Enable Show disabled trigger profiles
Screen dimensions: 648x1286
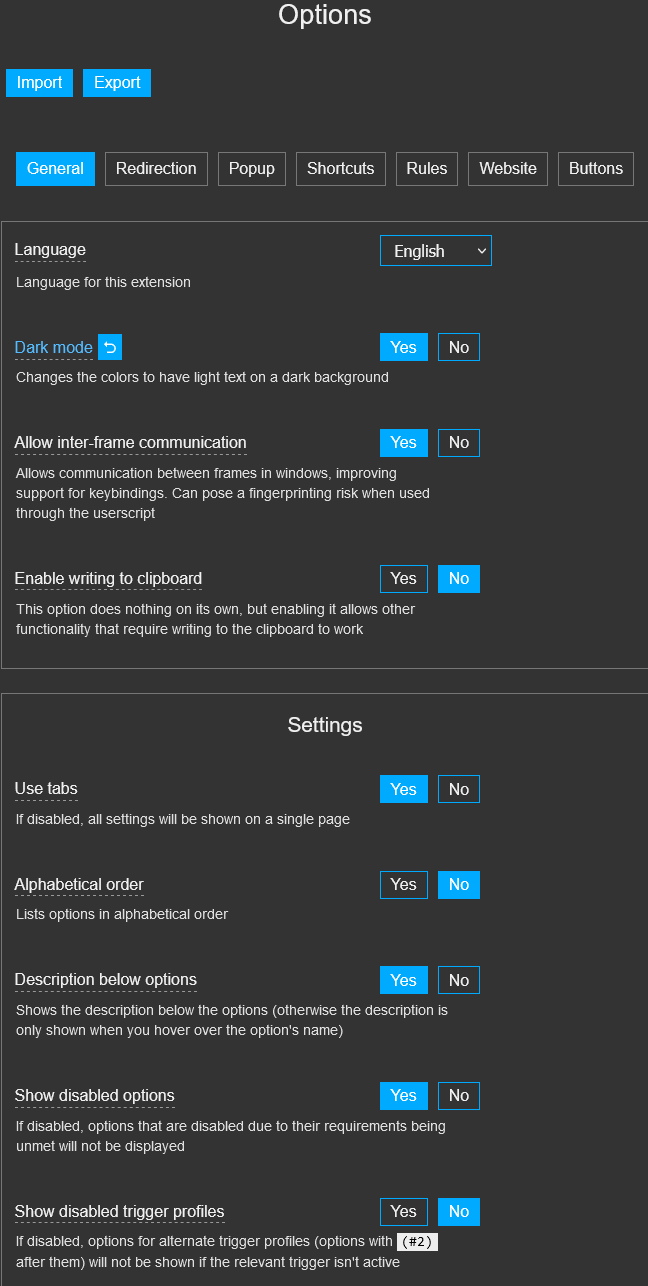point(403,1211)
